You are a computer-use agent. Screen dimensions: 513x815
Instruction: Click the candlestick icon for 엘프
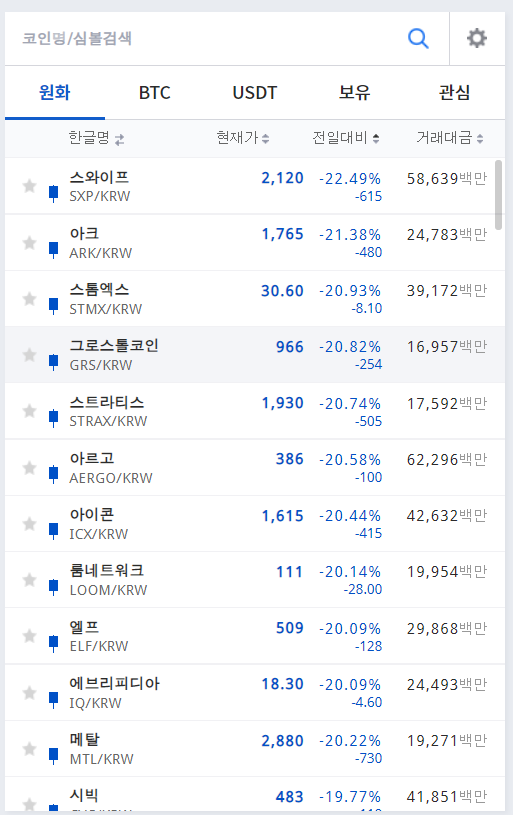53,643
